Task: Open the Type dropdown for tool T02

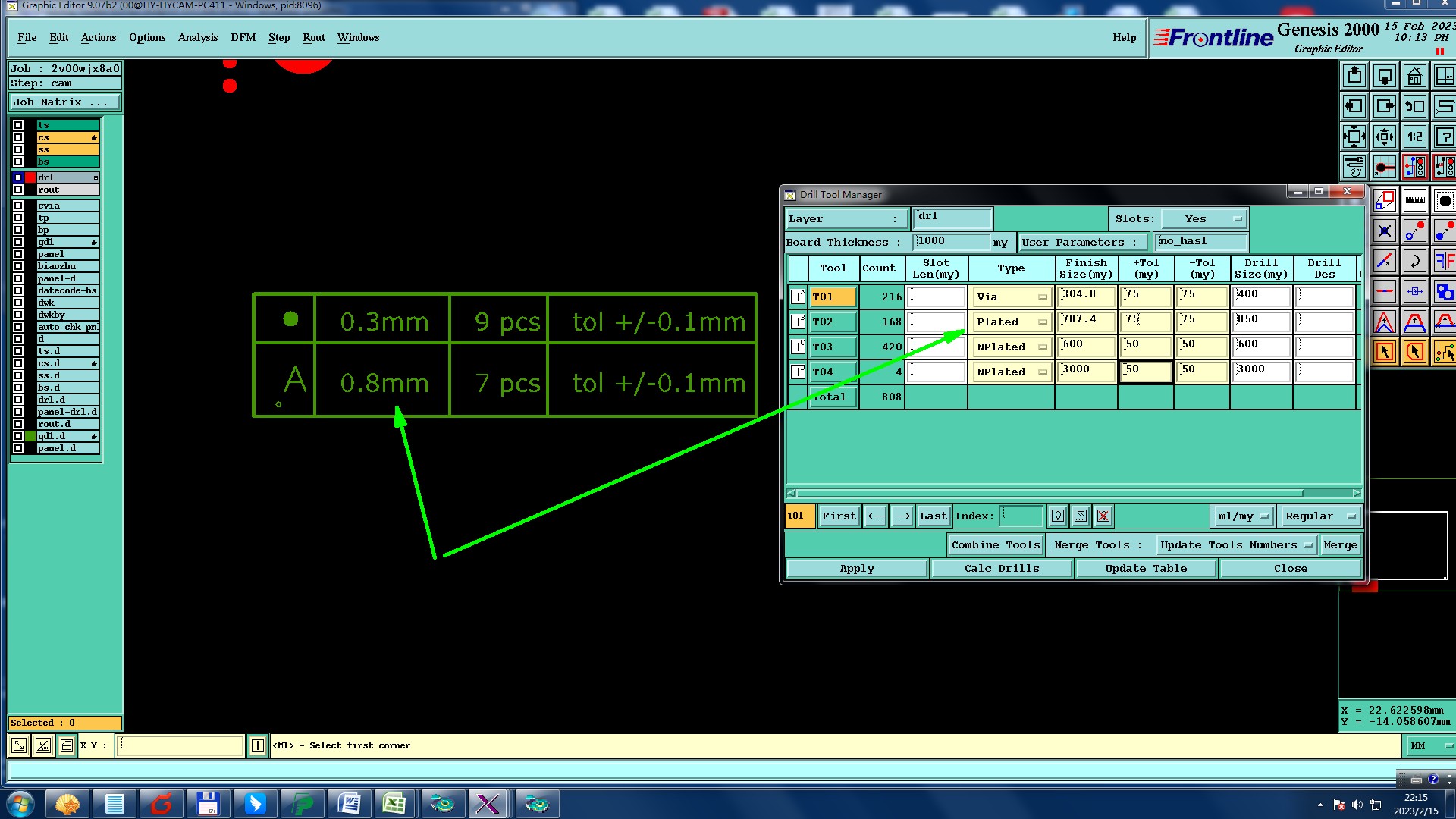Action: 1012,322
